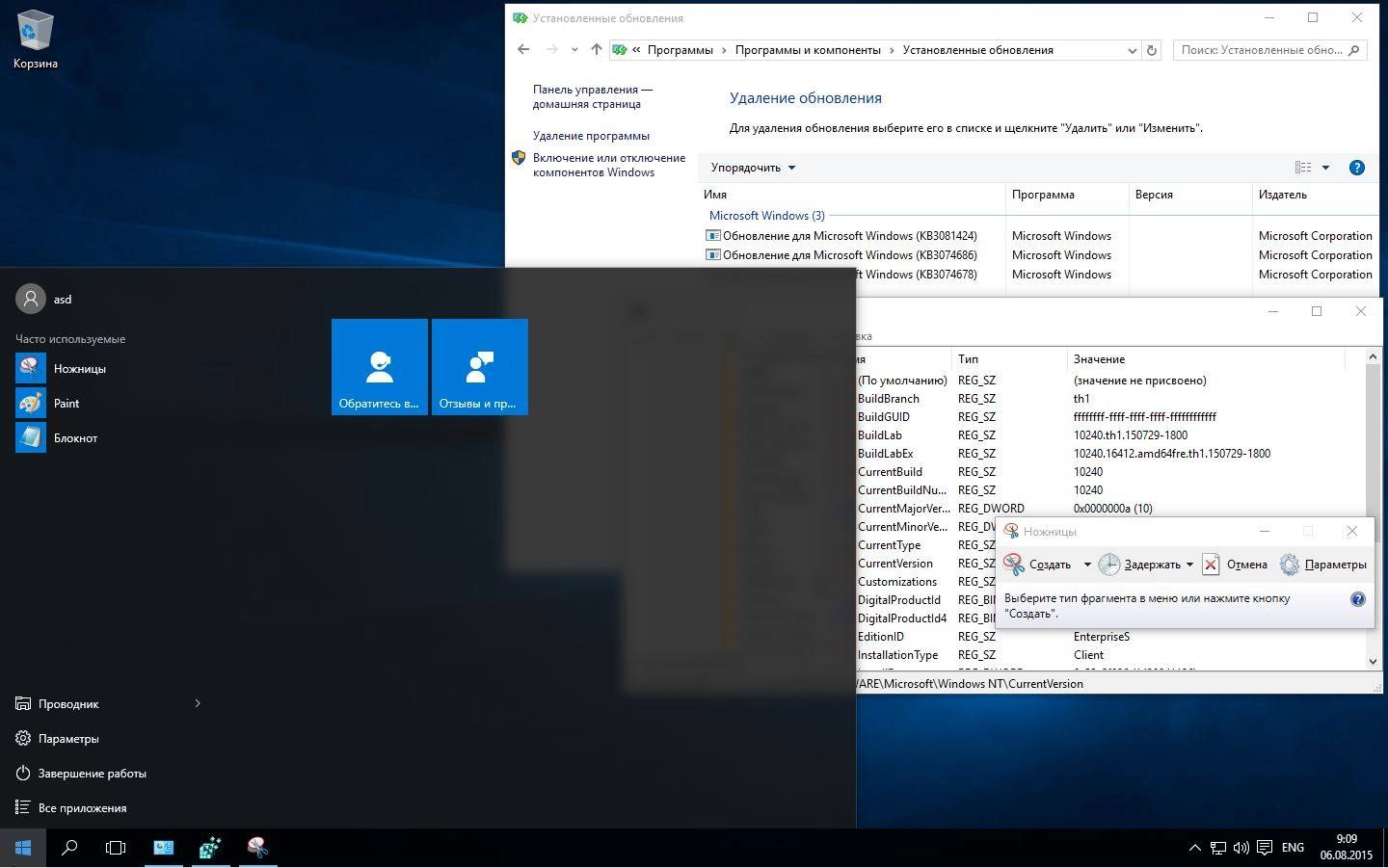1388x868 pixels.
Task: Sort updates by Имя column header
Action: coord(851,195)
